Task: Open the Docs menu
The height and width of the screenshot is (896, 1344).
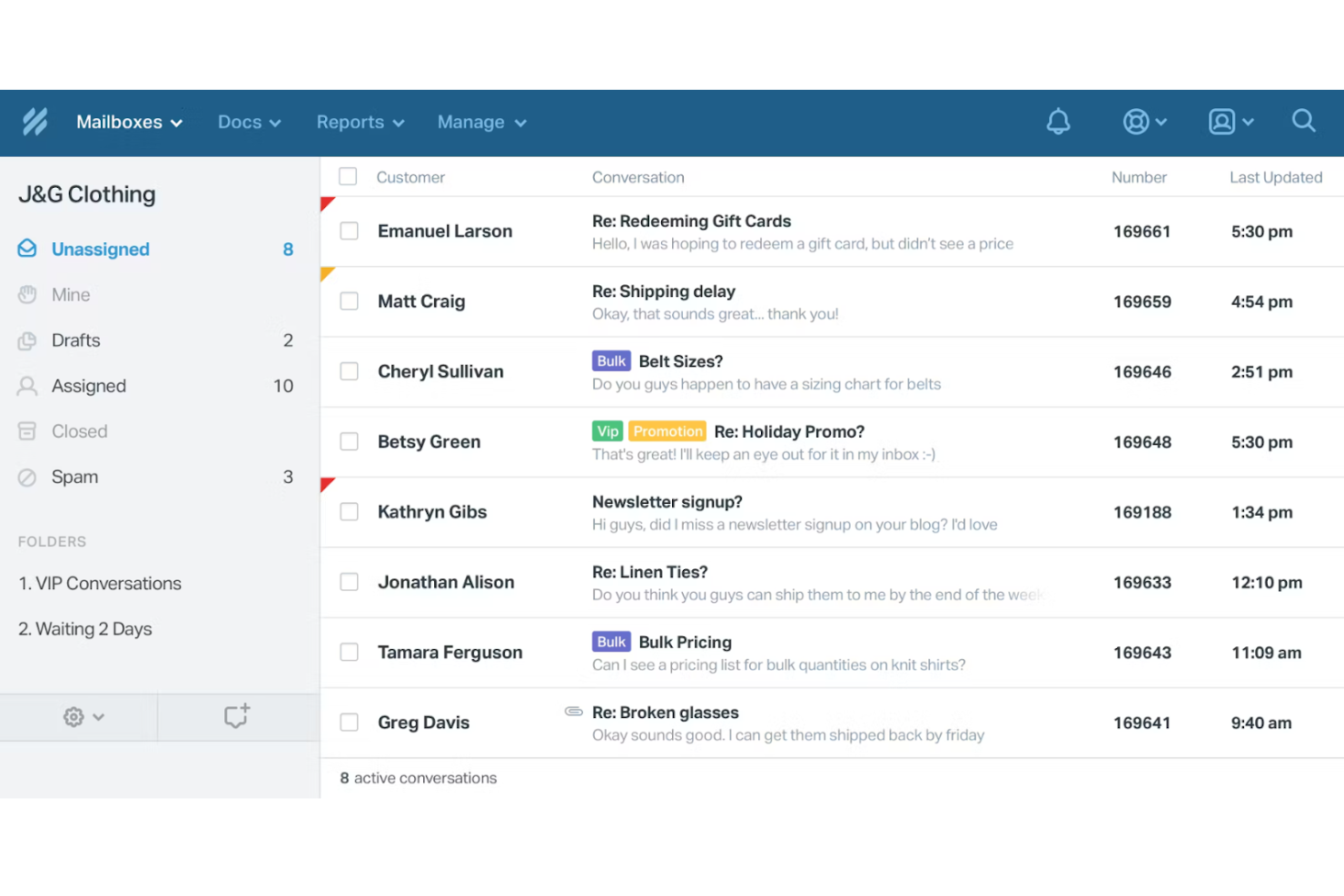Action: [248, 122]
